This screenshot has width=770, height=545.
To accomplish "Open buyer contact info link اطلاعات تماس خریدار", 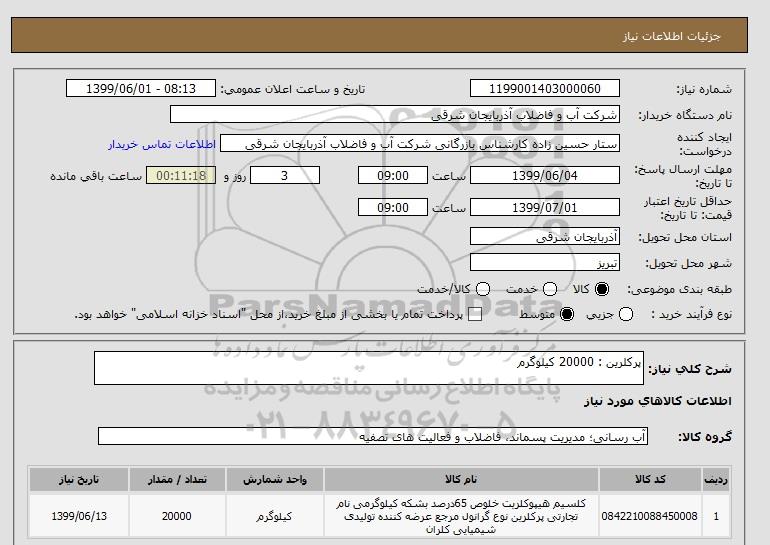I will pyautogui.click(x=162, y=145).
